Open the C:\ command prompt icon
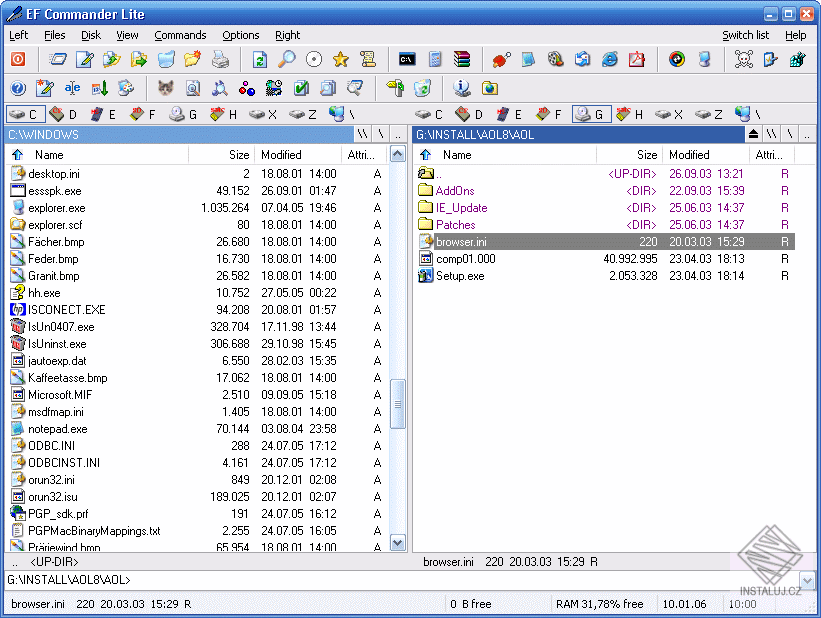This screenshot has width=821, height=618. point(407,59)
